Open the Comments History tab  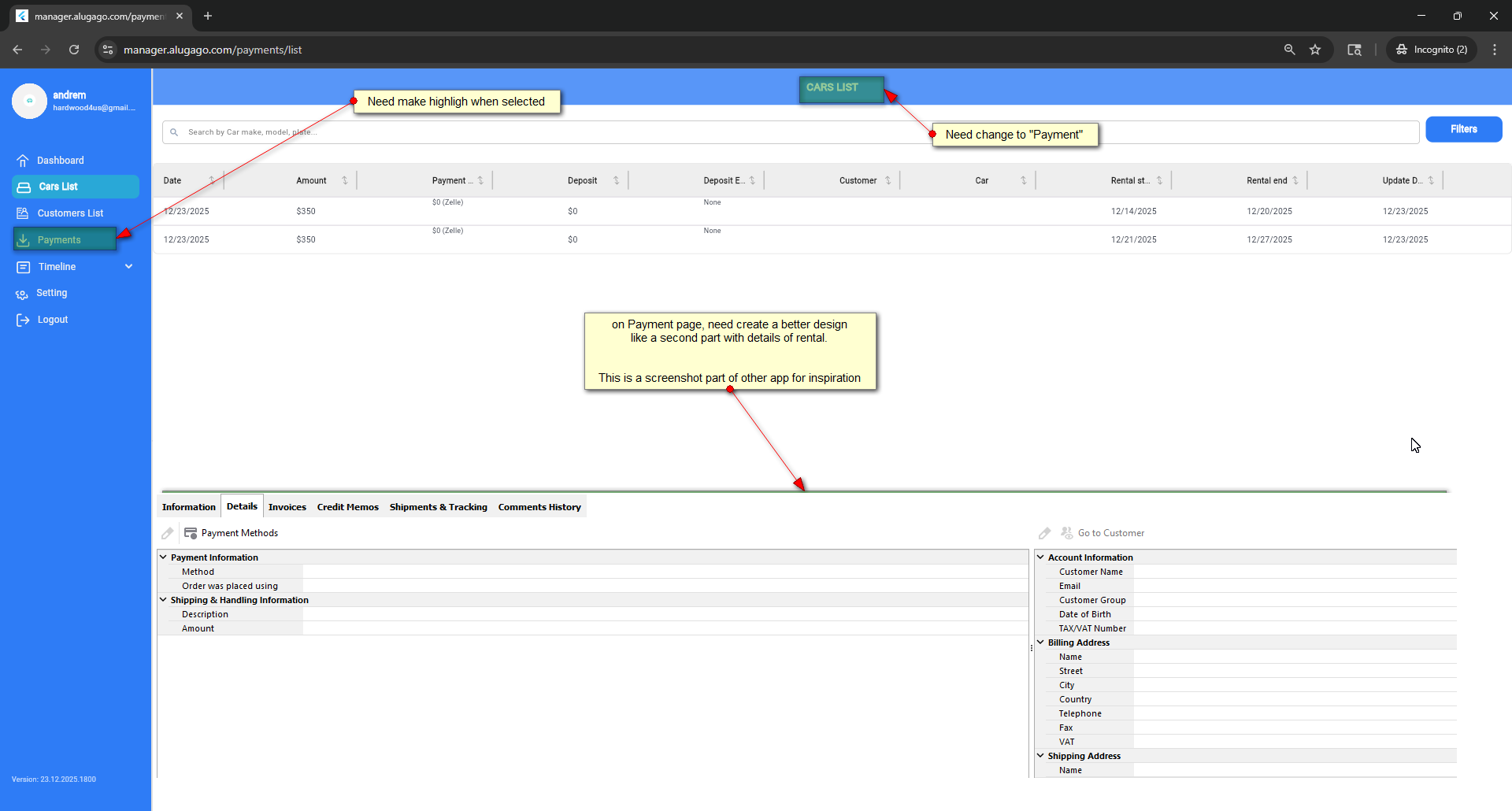point(539,507)
